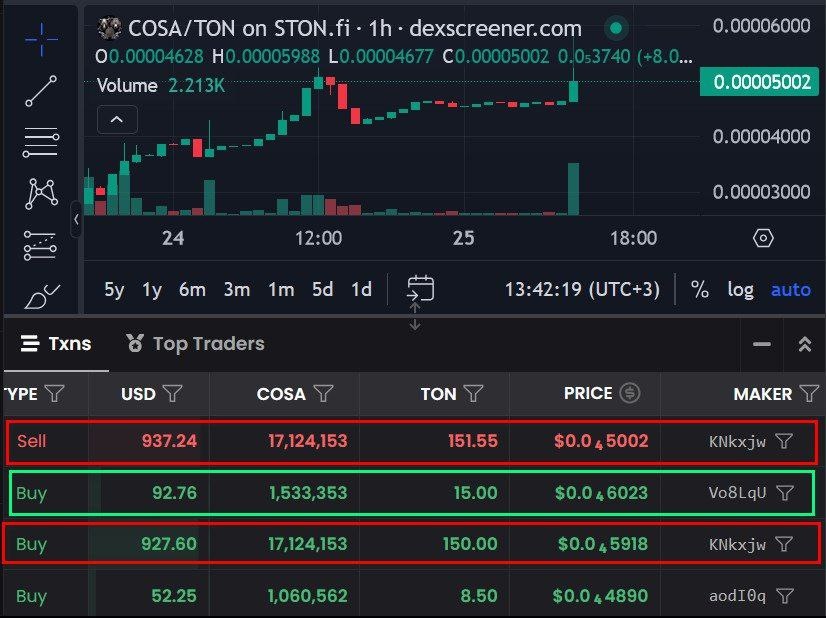
Task: Minimize the transactions panel with dash icon
Action: [762, 344]
